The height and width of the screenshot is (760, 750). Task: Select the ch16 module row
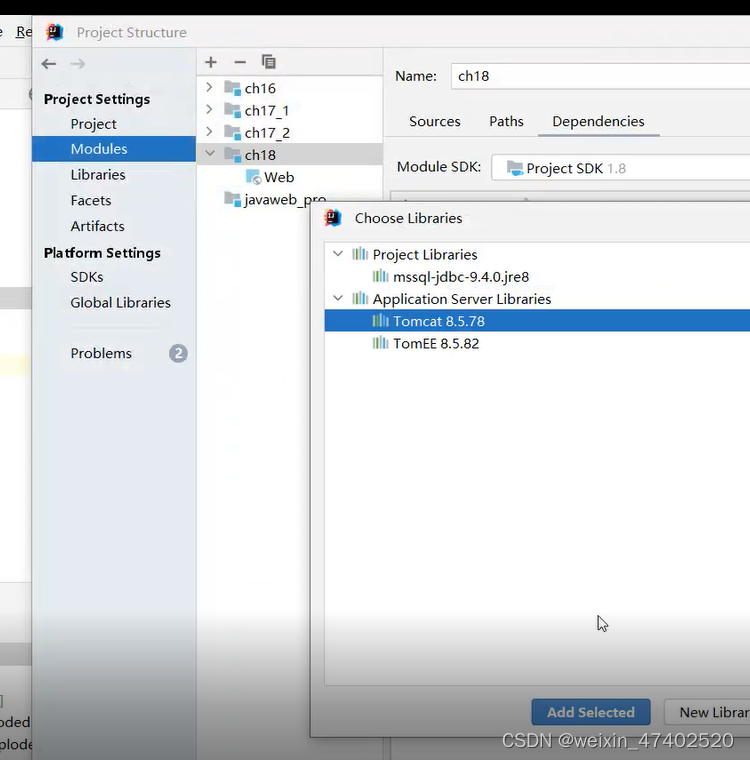click(x=290, y=88)
